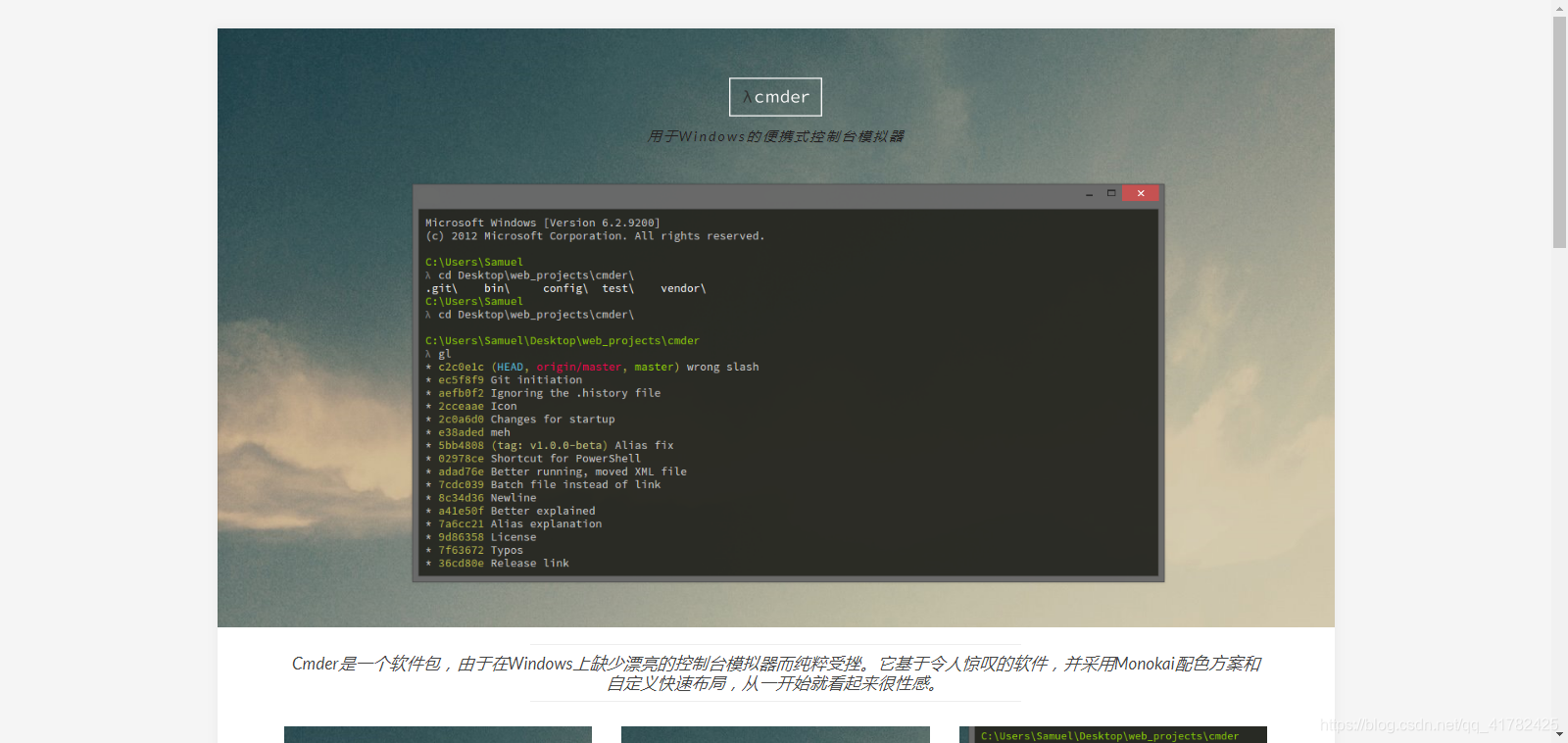This screenshot has width=1568, height=743.
Task: Click the scrollbar down arrow
Action: pos(1559,735)
